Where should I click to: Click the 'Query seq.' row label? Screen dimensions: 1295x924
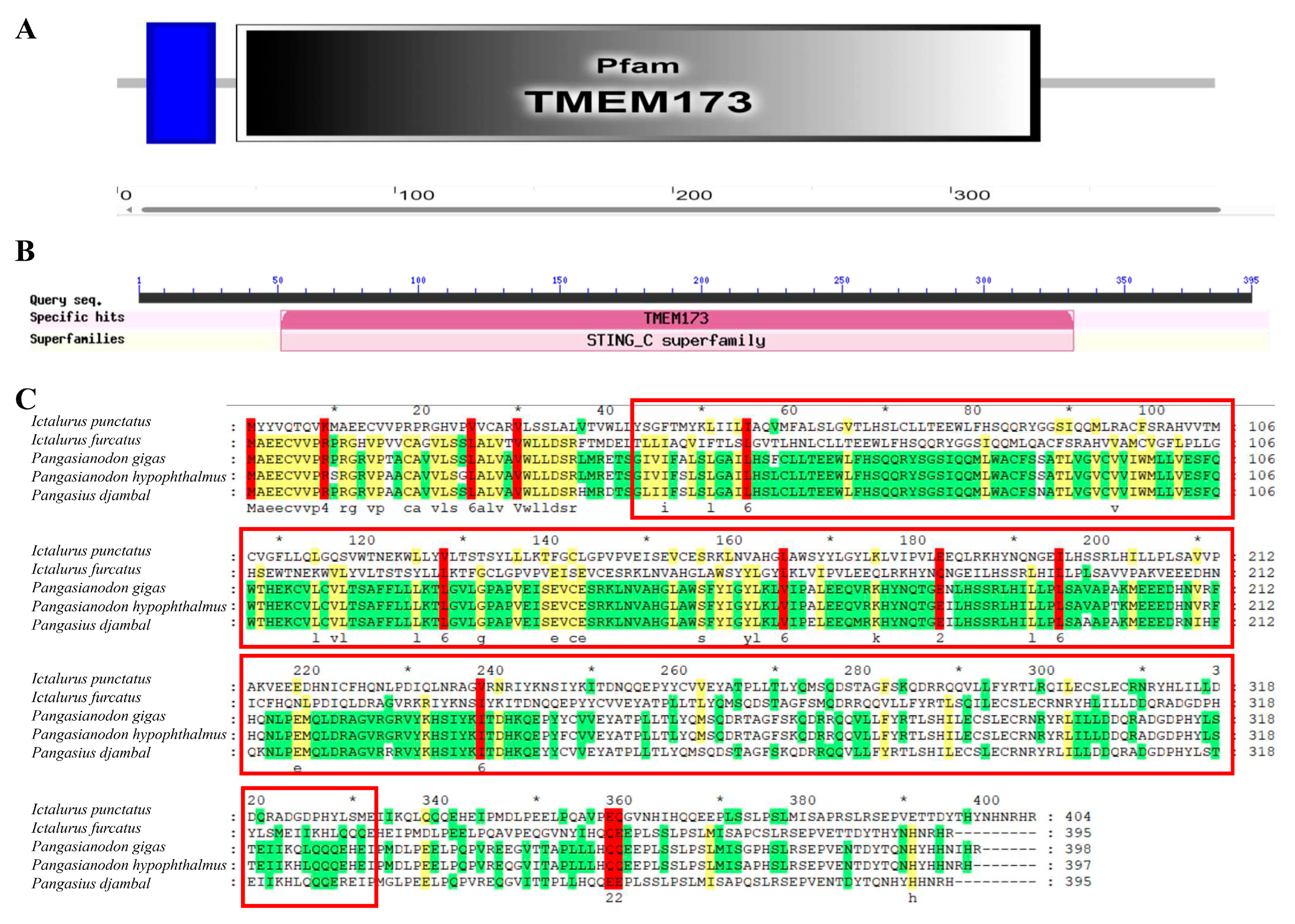click(65, 300)
